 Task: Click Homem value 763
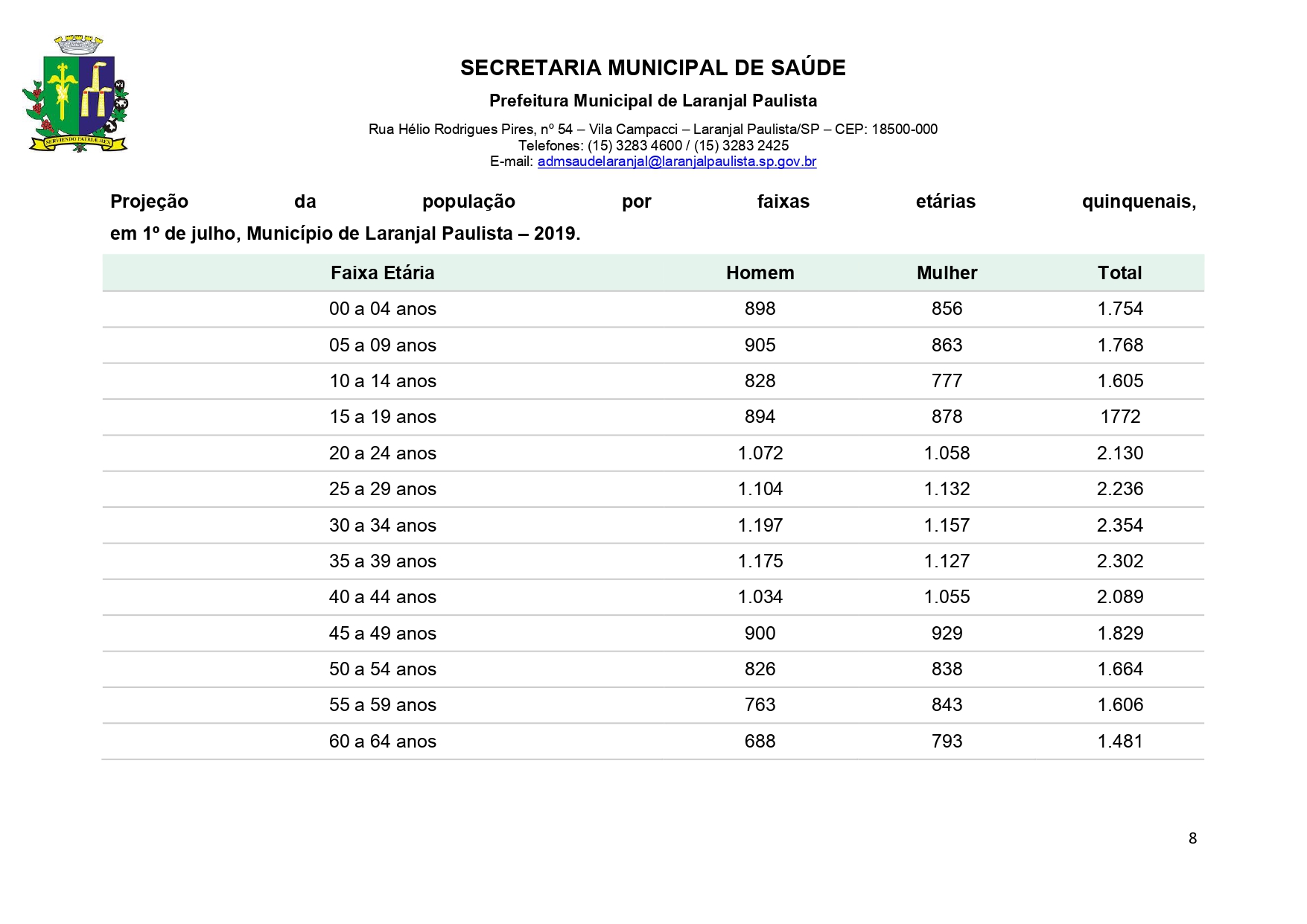[760, 705]
